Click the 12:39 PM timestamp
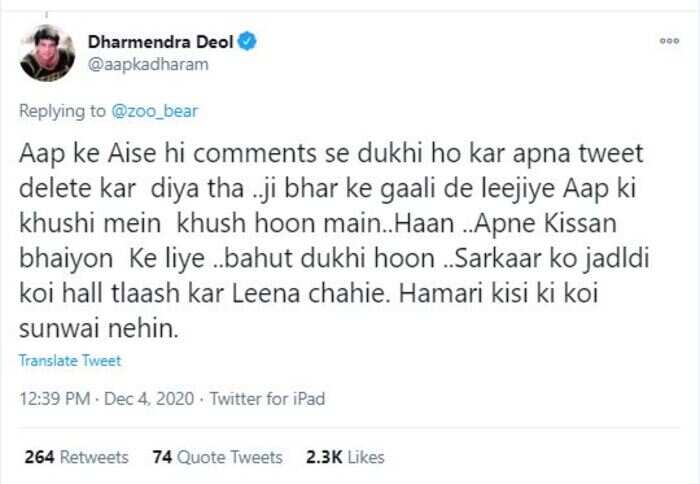This screenshot has width=700, height=484. tap(54, 398)
